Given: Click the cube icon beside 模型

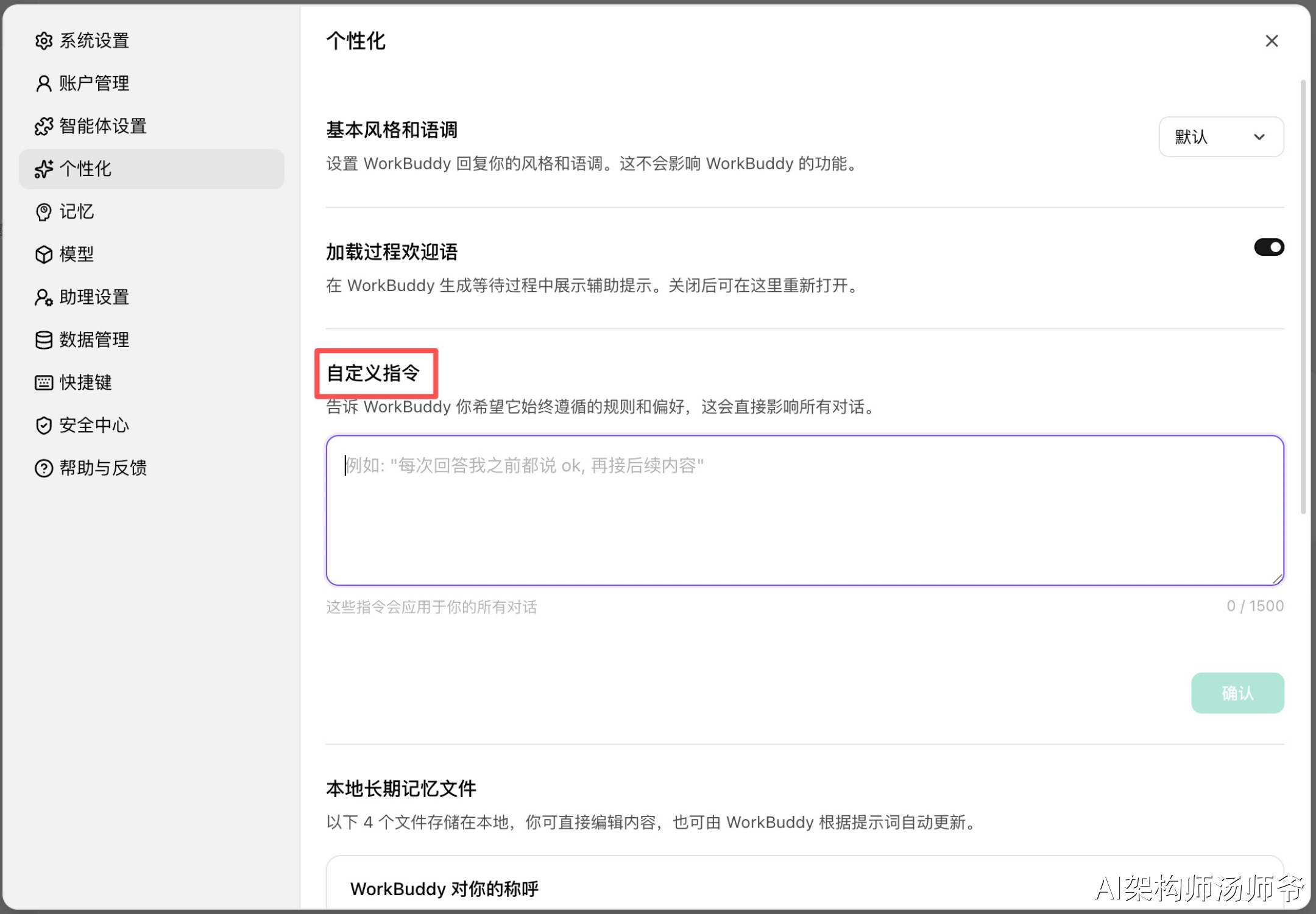Looking at the screenshot, I should [x=43, y=255].
